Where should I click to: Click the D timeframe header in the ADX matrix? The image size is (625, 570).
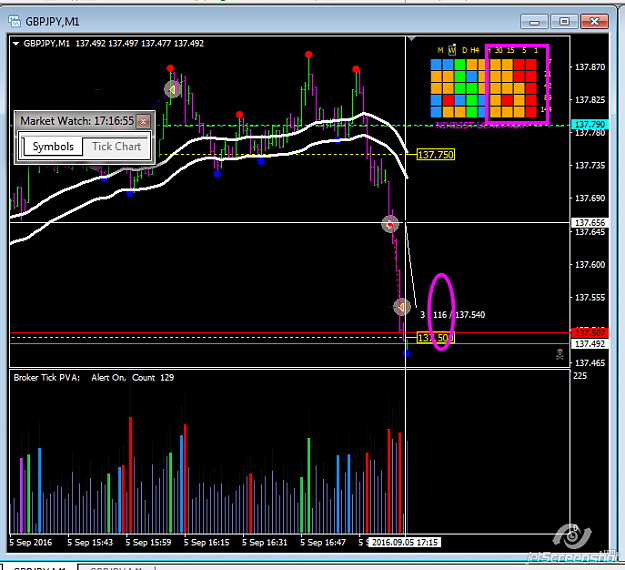(x=464, y=50)
